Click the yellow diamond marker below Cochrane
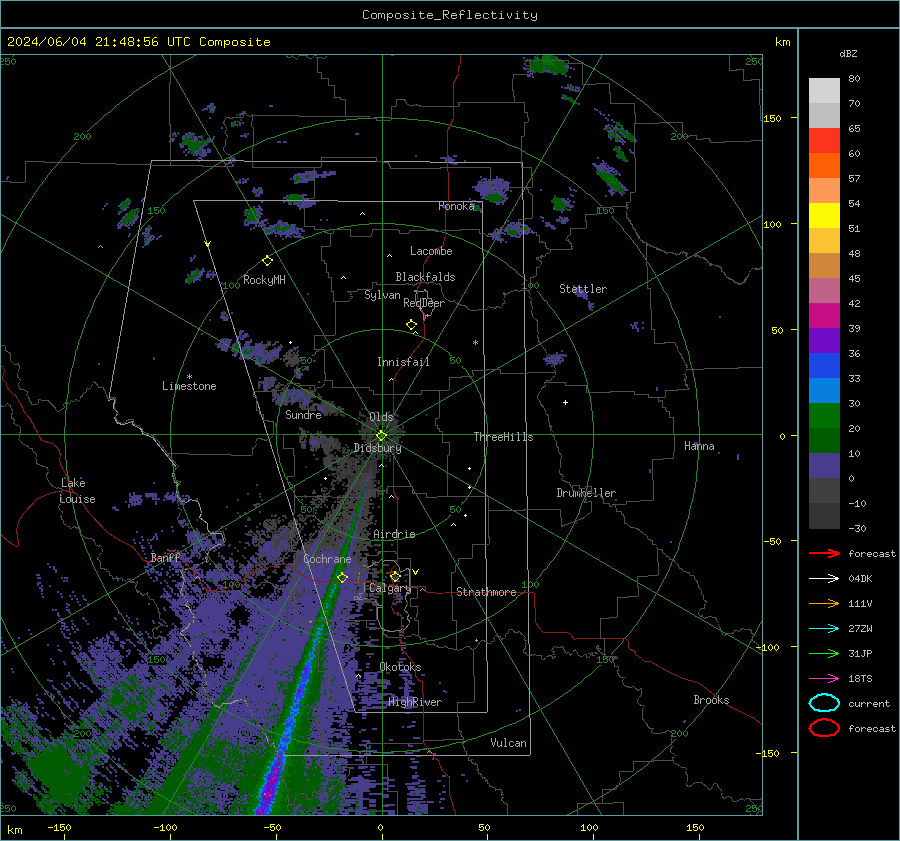 click(x=342, y=577)
